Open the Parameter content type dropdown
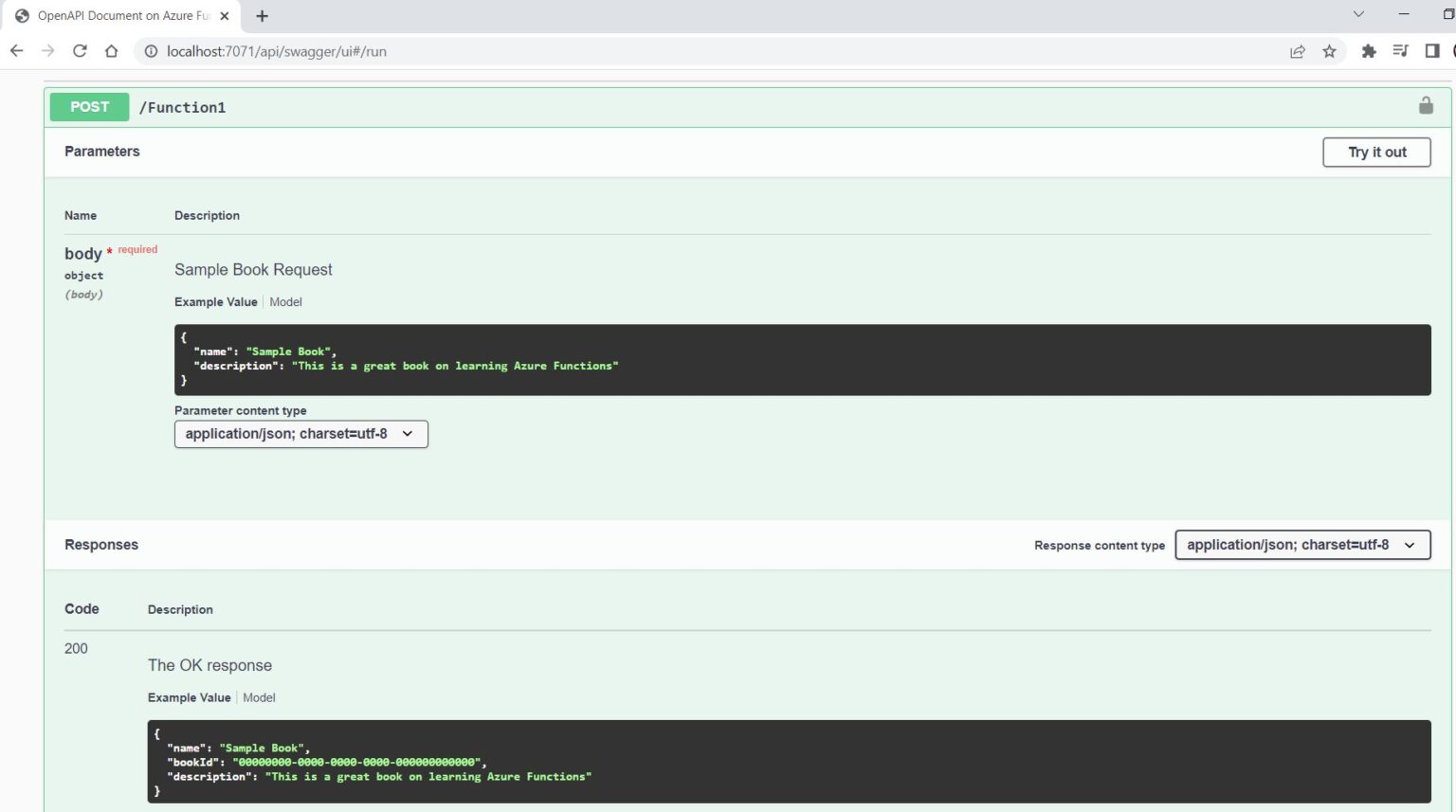This screenshot has width=1456, height=812. (x=300, y=434)
